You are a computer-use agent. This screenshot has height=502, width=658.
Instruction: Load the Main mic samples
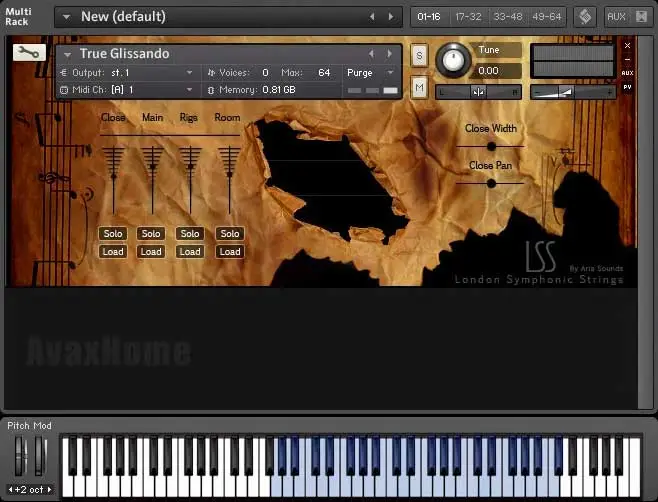click(x=151, y=252)
